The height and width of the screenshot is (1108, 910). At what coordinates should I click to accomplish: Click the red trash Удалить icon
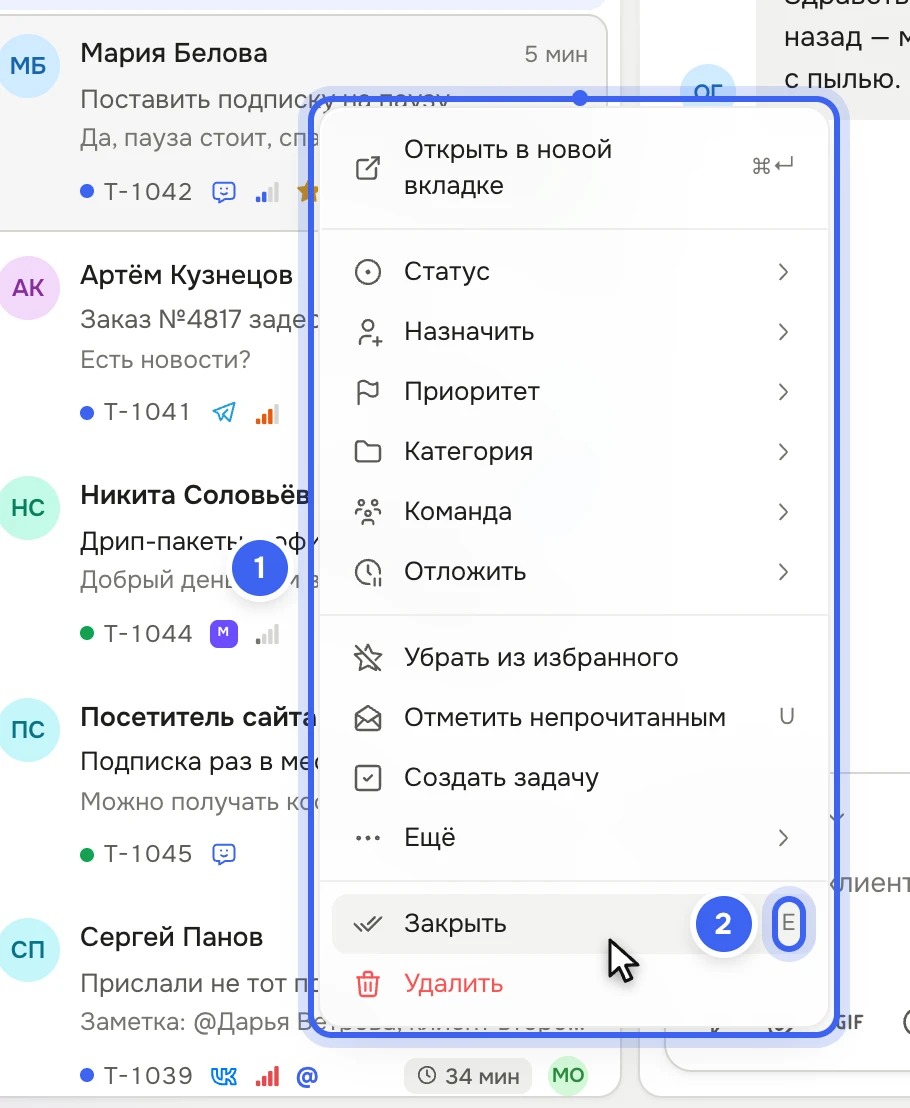[x=367, y=984]
